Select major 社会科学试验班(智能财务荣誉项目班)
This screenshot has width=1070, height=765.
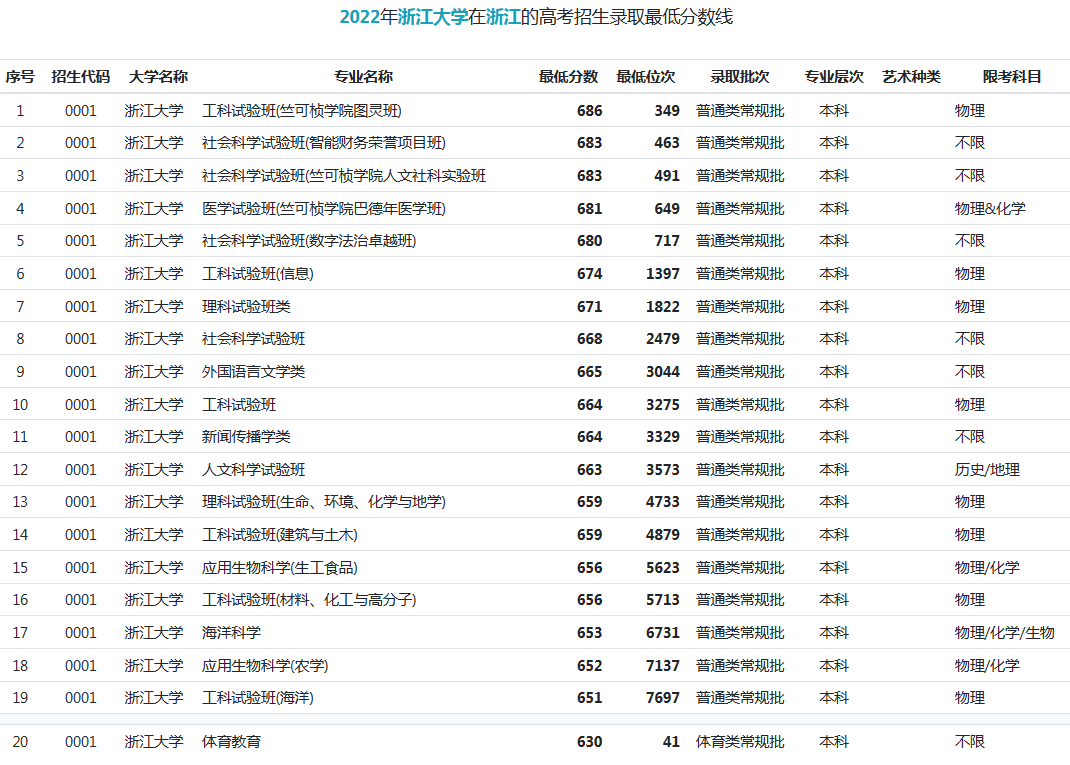(323, 143)
